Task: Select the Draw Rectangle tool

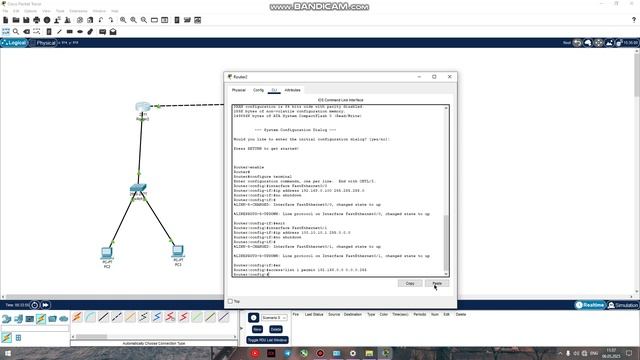Action: click(x=70, y=31)
